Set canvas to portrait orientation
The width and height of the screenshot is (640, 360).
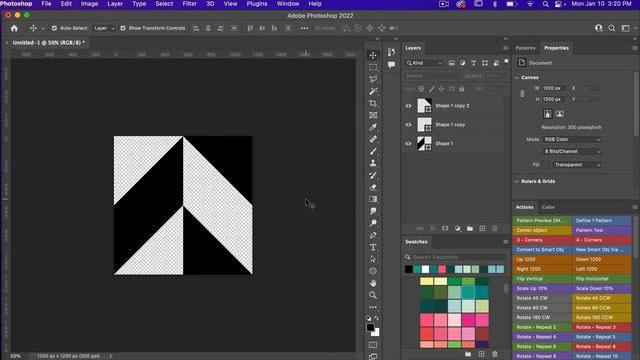548,114
